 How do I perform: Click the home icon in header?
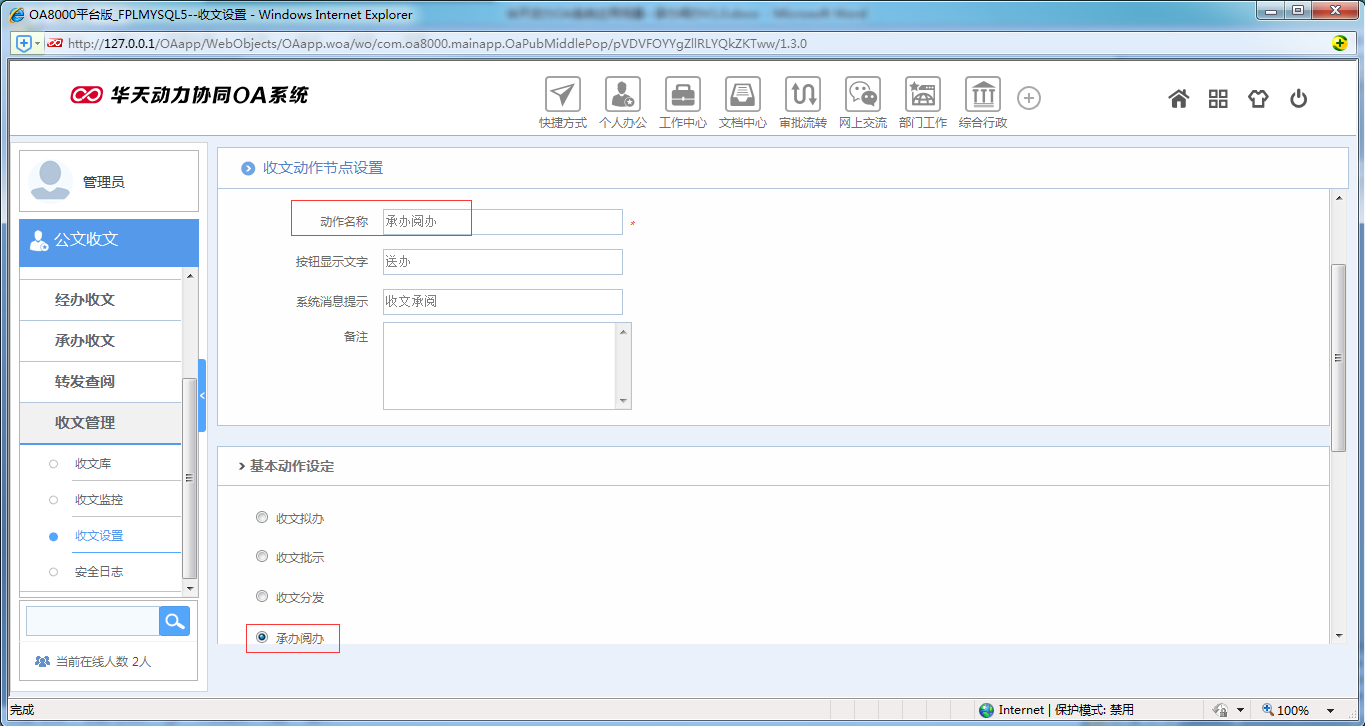click(1178, 98)
